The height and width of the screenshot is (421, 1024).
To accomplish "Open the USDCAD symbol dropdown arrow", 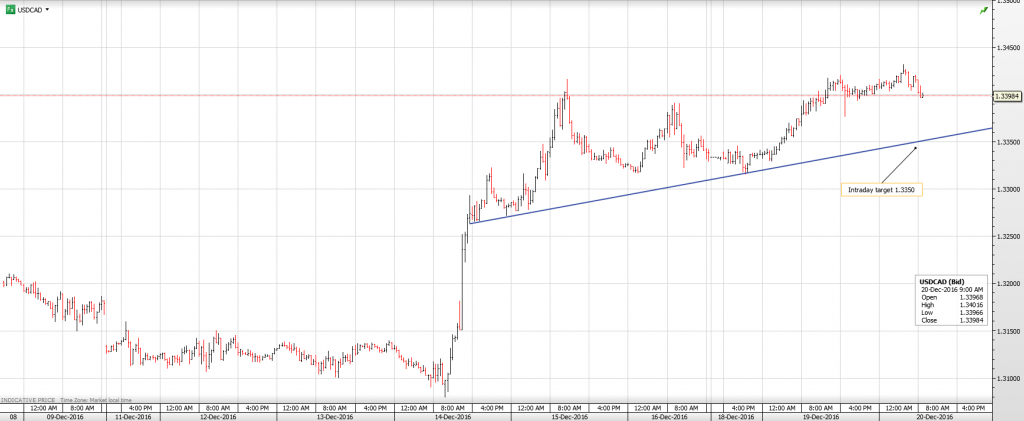I will click(x=48, y=10).
